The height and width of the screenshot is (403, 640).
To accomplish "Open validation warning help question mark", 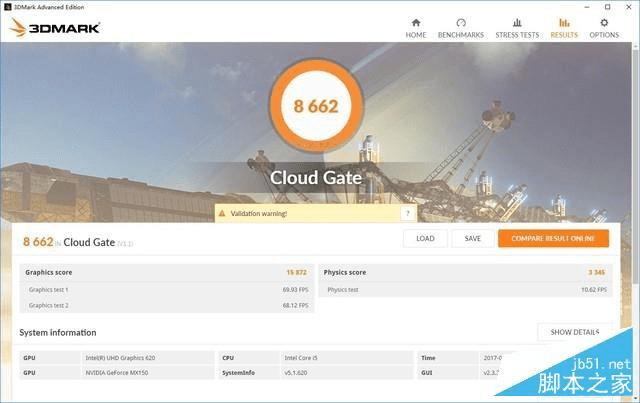I will (407, 213).
